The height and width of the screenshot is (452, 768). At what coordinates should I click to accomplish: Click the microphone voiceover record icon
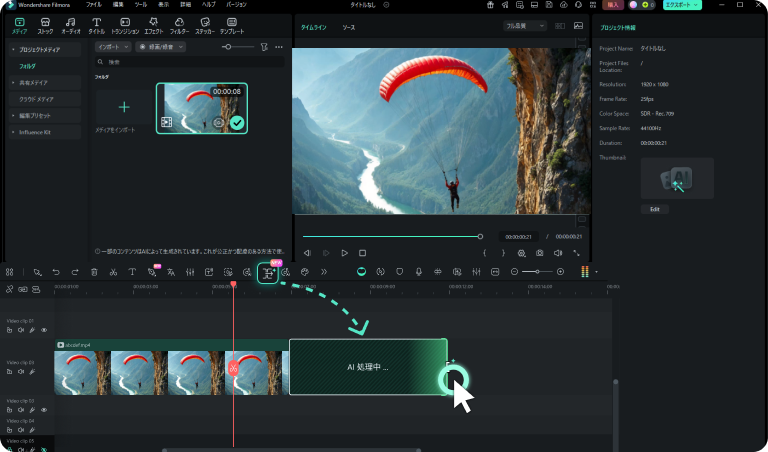(418, 272)
